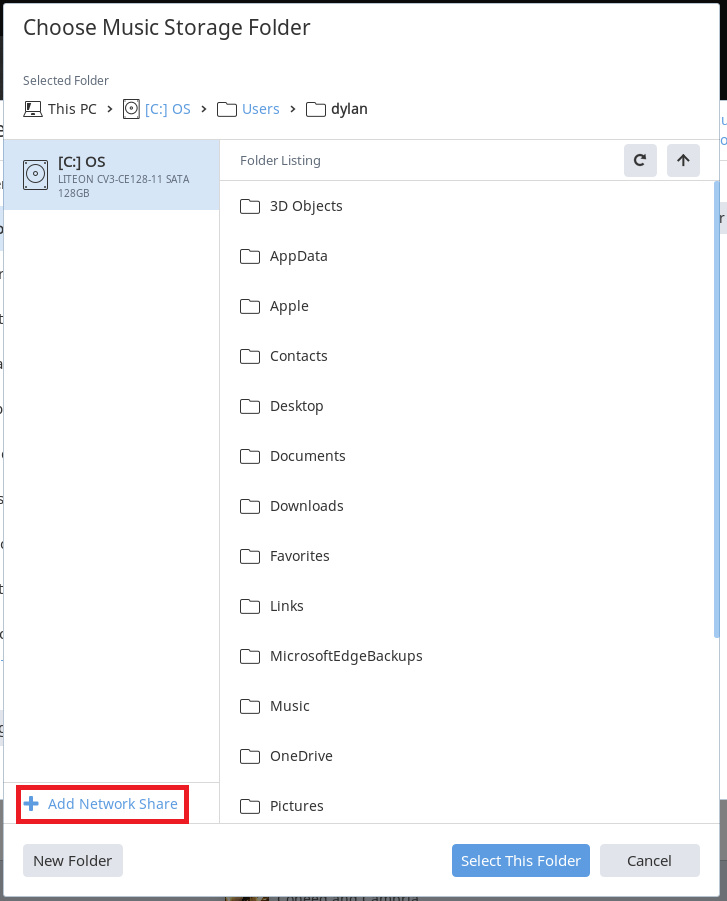The image size is (727, 901).
Task: Select the [C:] OS drive in sidebar
Action: point(111,175)
